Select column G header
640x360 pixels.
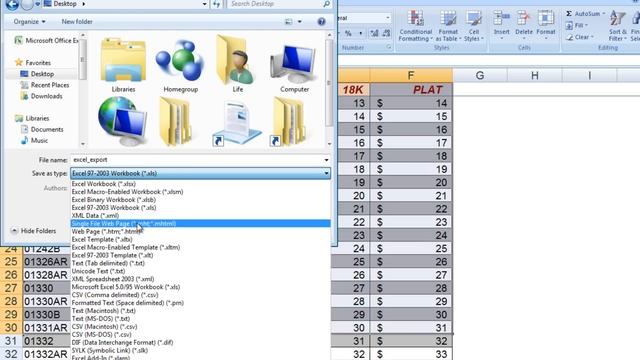point(480,75)
